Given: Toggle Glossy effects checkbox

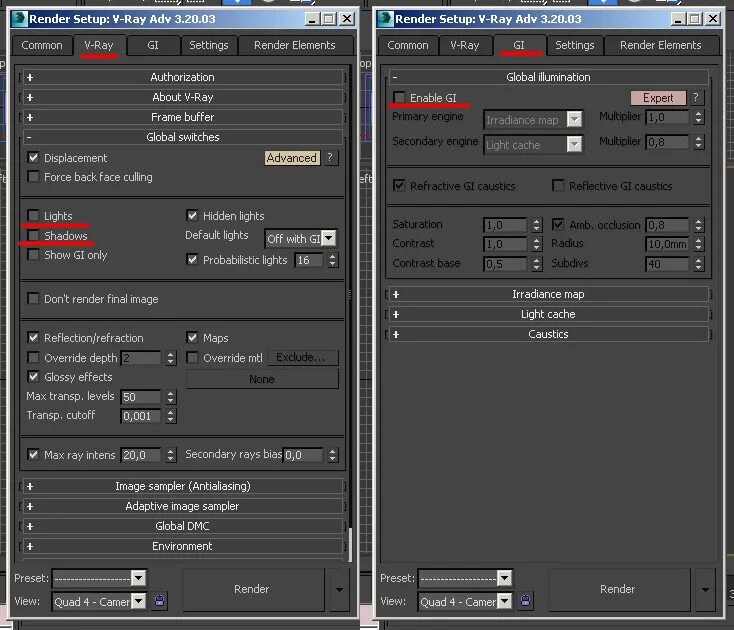Looking at the screenshot, I should (33, 377).
